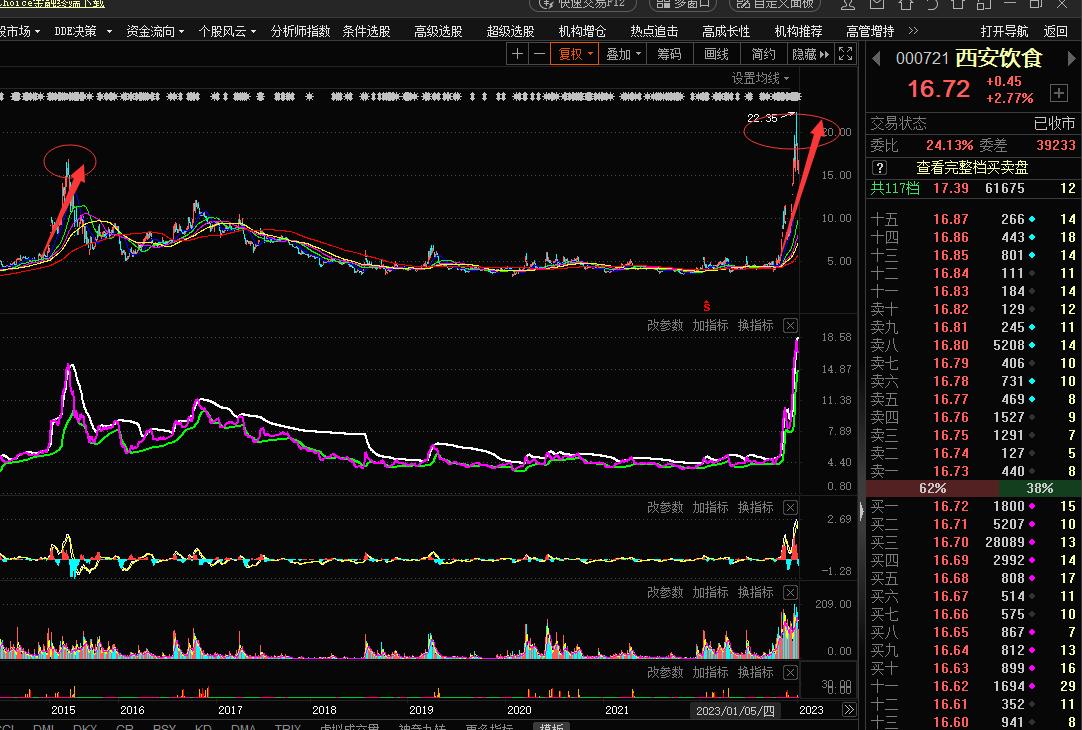Toggle fullscreen chart view icon
This screenshot has width=1082, height=730.
(845, 54)
